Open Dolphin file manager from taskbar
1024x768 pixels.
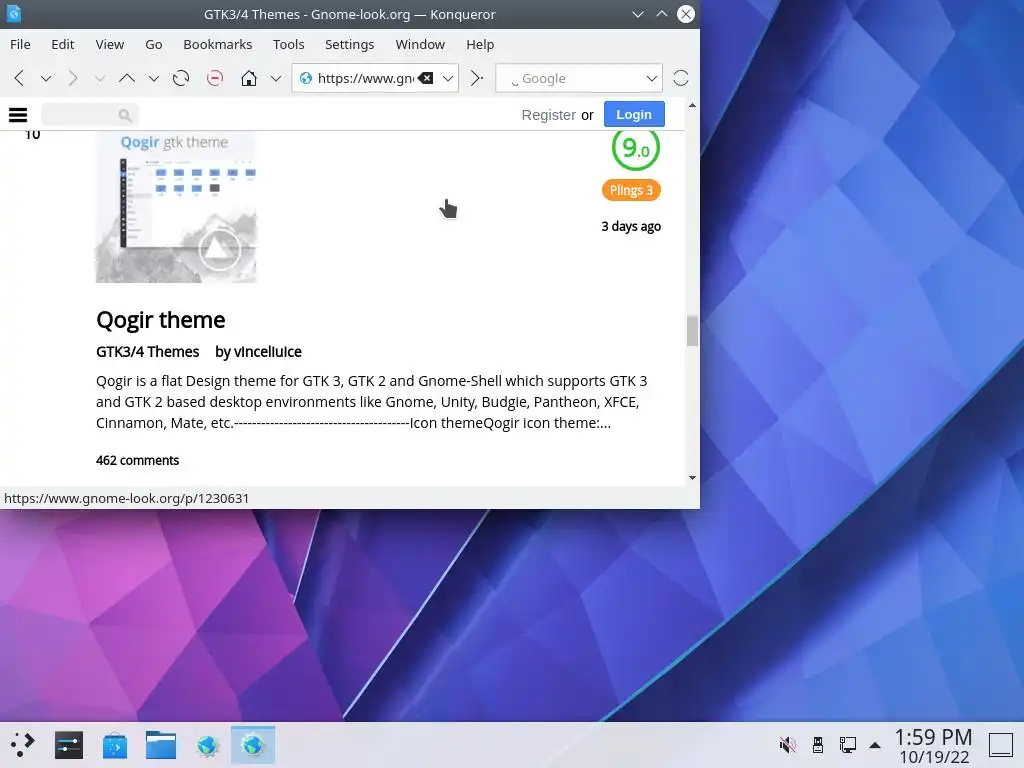point(161,744)
